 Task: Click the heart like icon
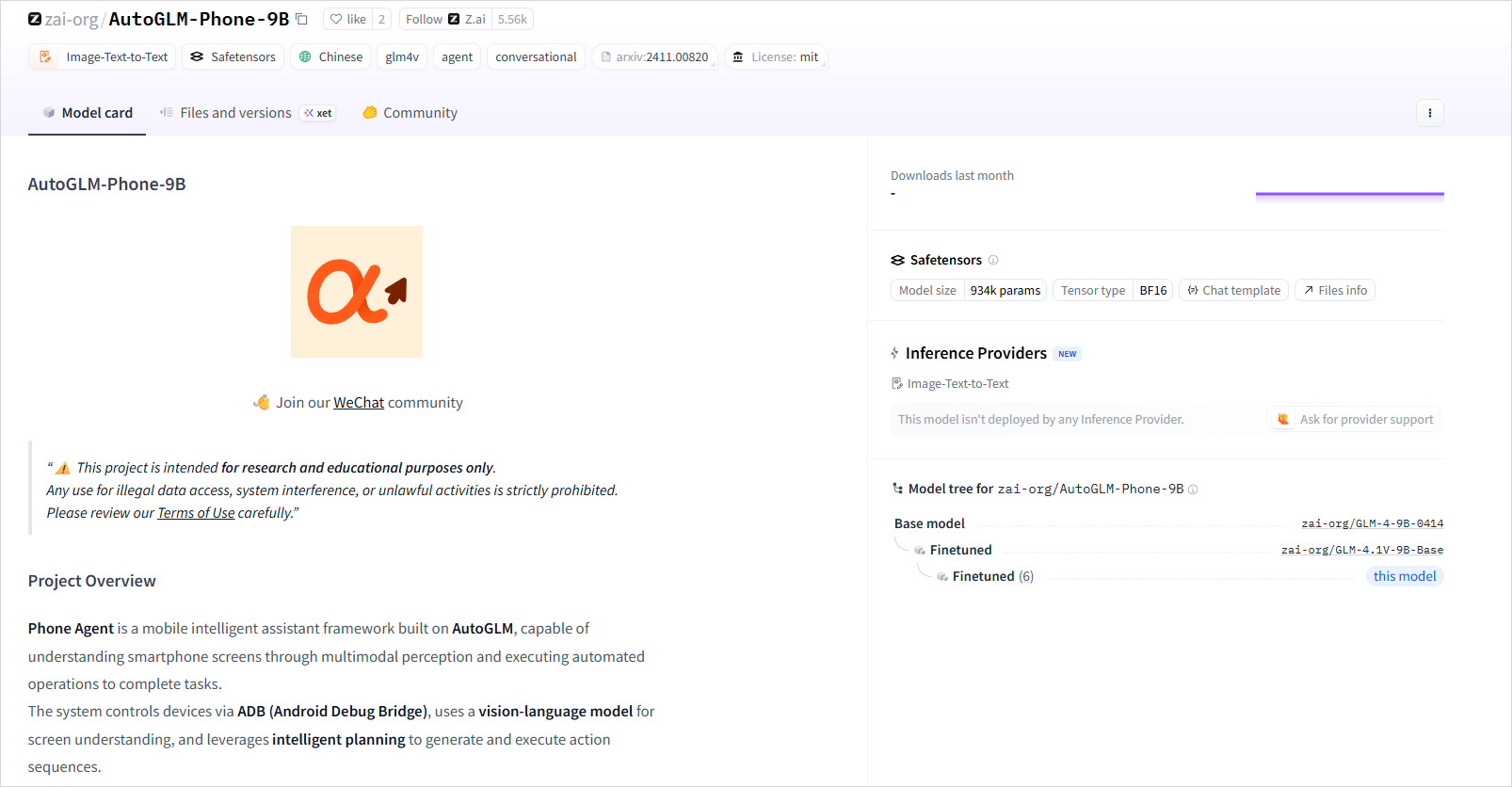[336, 19]
